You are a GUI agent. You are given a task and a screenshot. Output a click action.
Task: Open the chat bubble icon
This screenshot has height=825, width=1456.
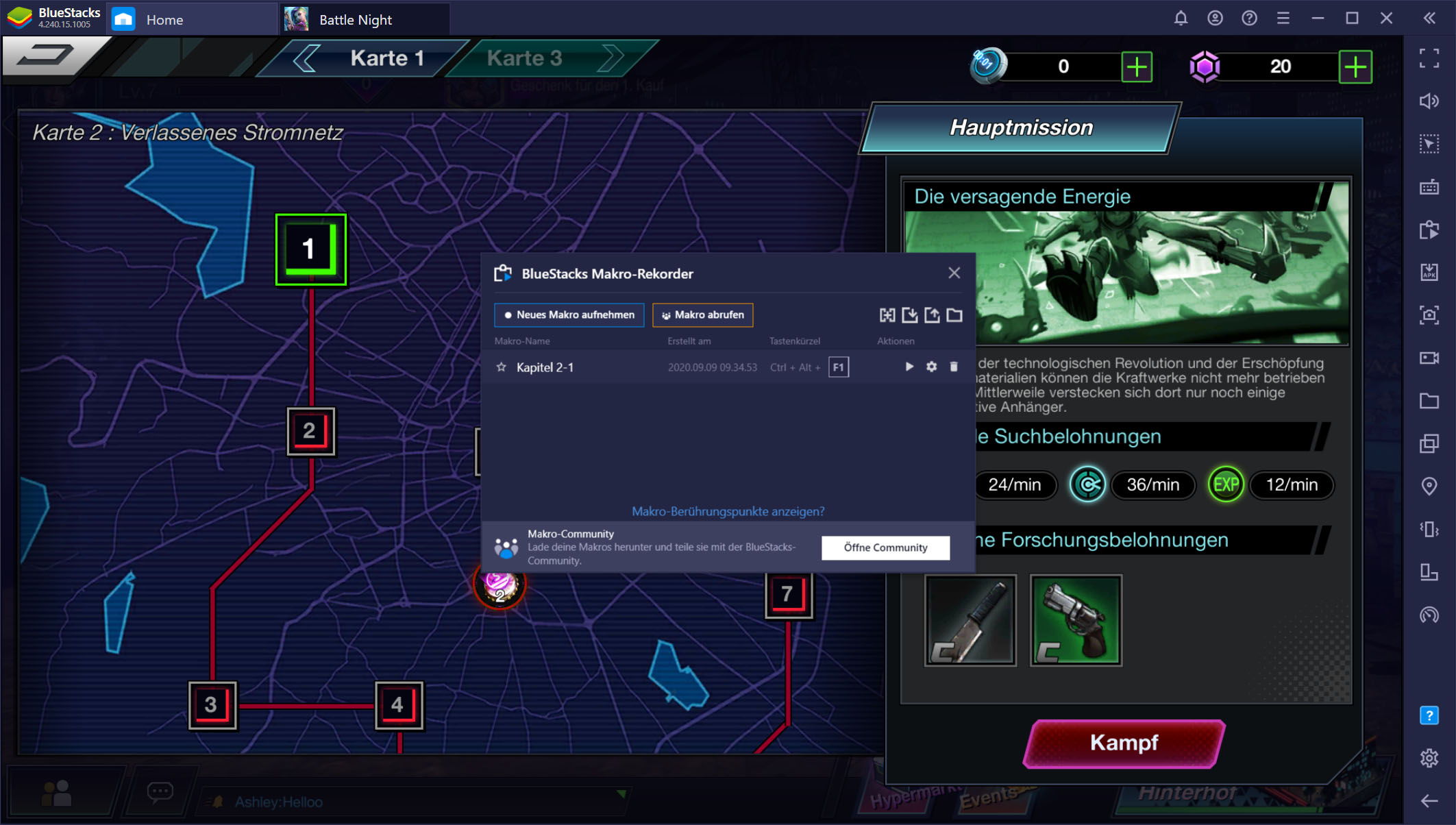160,792
